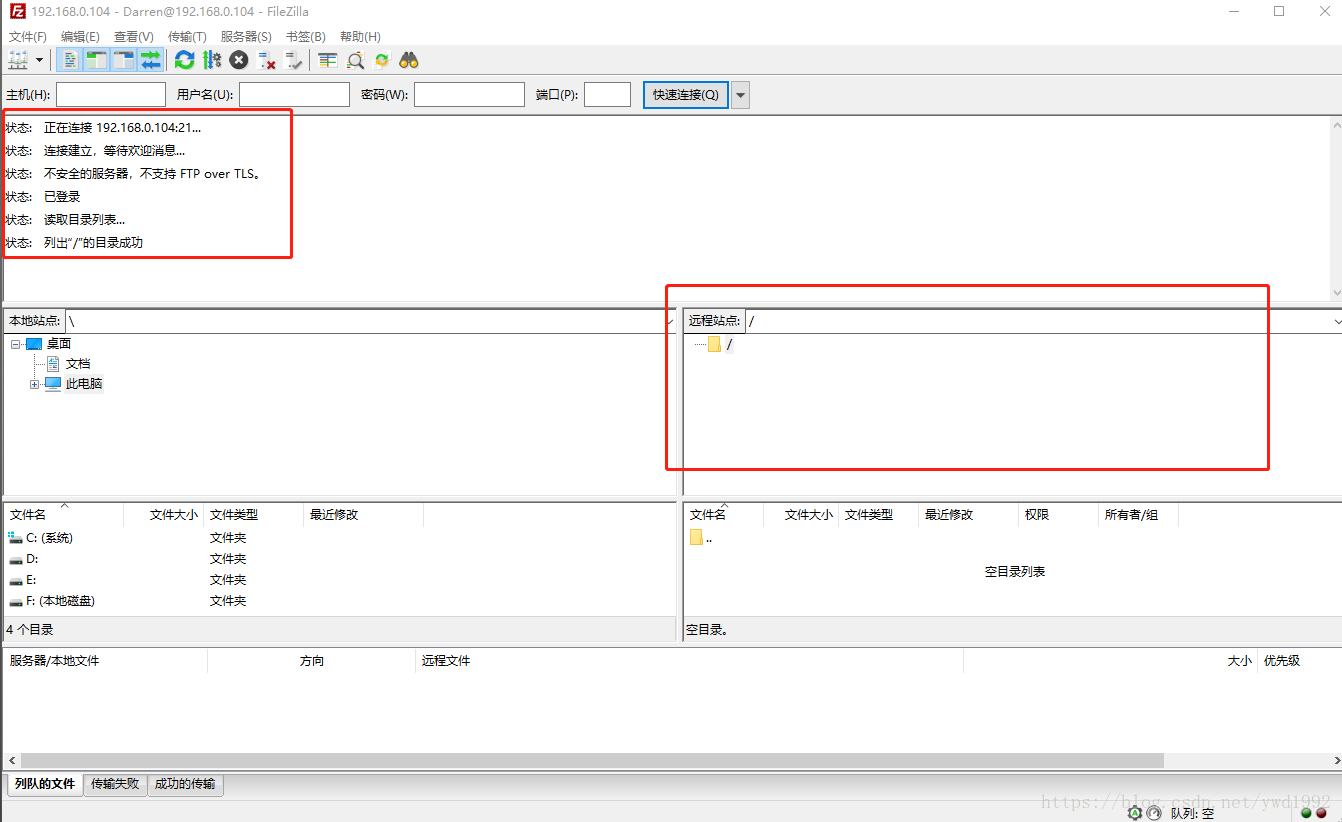Open the 远程站点 path dropdown
1342x822 pixels.
(1336, 321)
